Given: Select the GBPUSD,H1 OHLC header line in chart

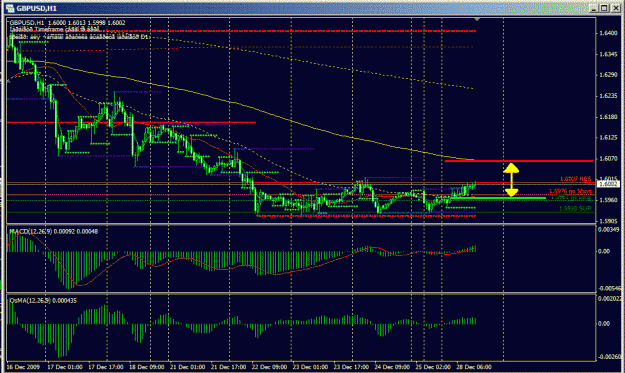Looking at the screenshot, I should point(67,23).
